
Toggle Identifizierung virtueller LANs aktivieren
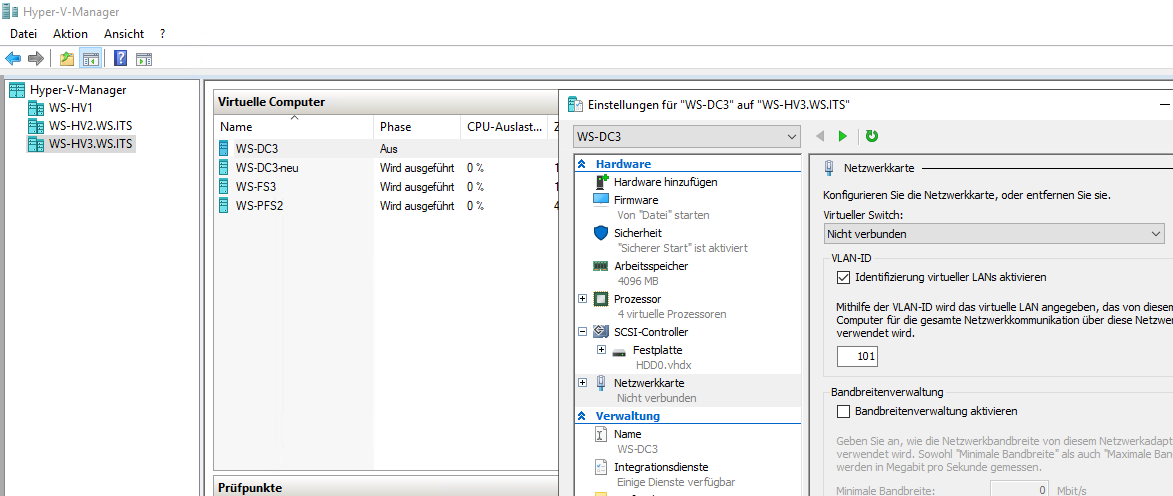click(844, 277)
